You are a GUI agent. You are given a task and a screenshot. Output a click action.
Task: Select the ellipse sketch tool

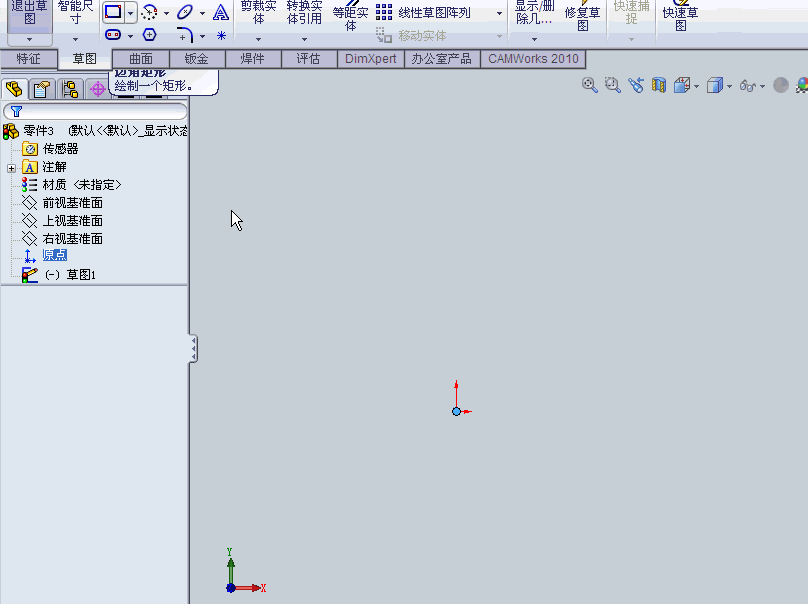click(x=183, y=12)
